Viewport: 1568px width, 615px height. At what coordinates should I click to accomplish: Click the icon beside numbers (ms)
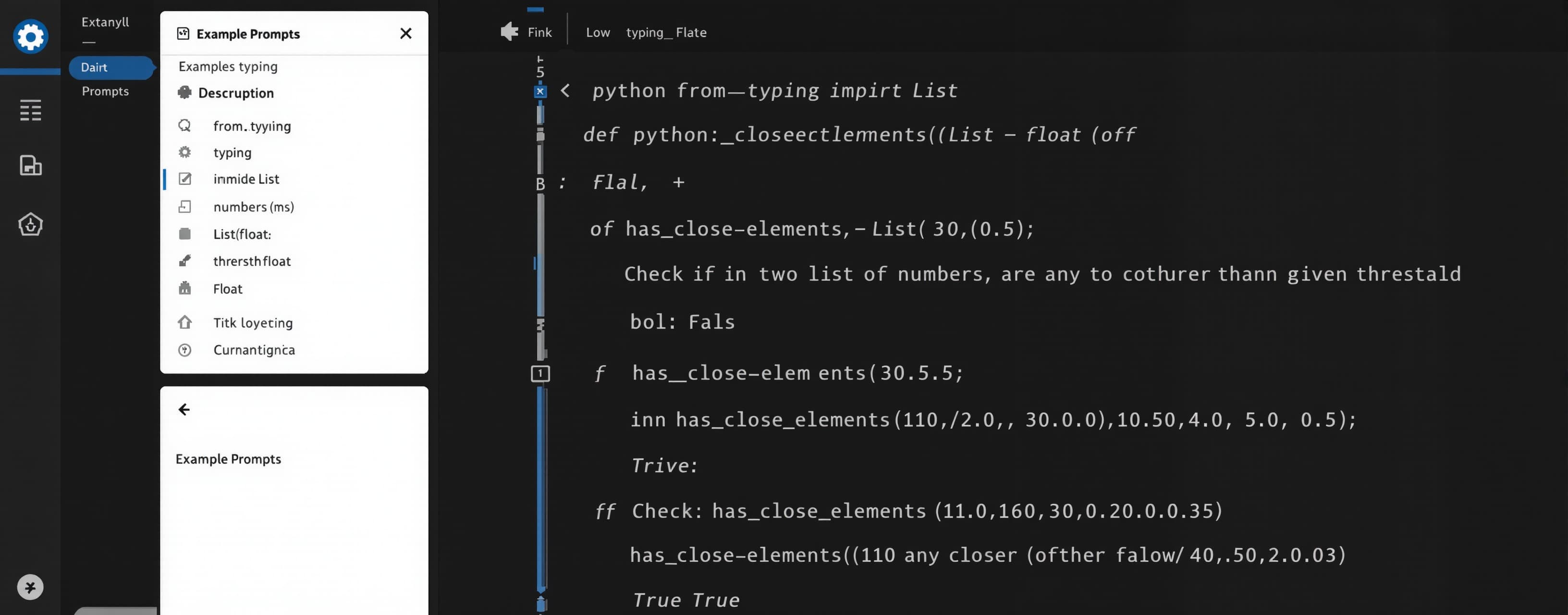pos(184,207)
